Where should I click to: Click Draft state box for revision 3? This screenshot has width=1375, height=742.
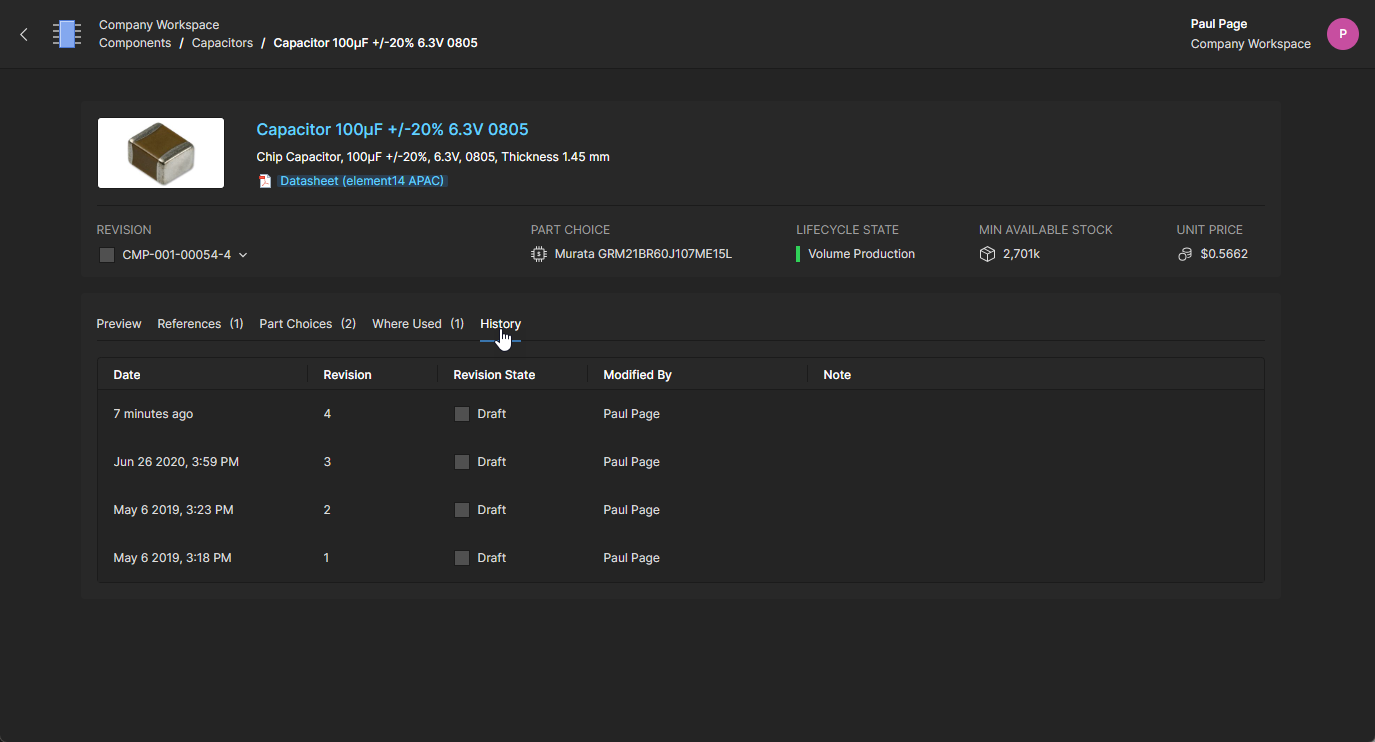point(462,462)
